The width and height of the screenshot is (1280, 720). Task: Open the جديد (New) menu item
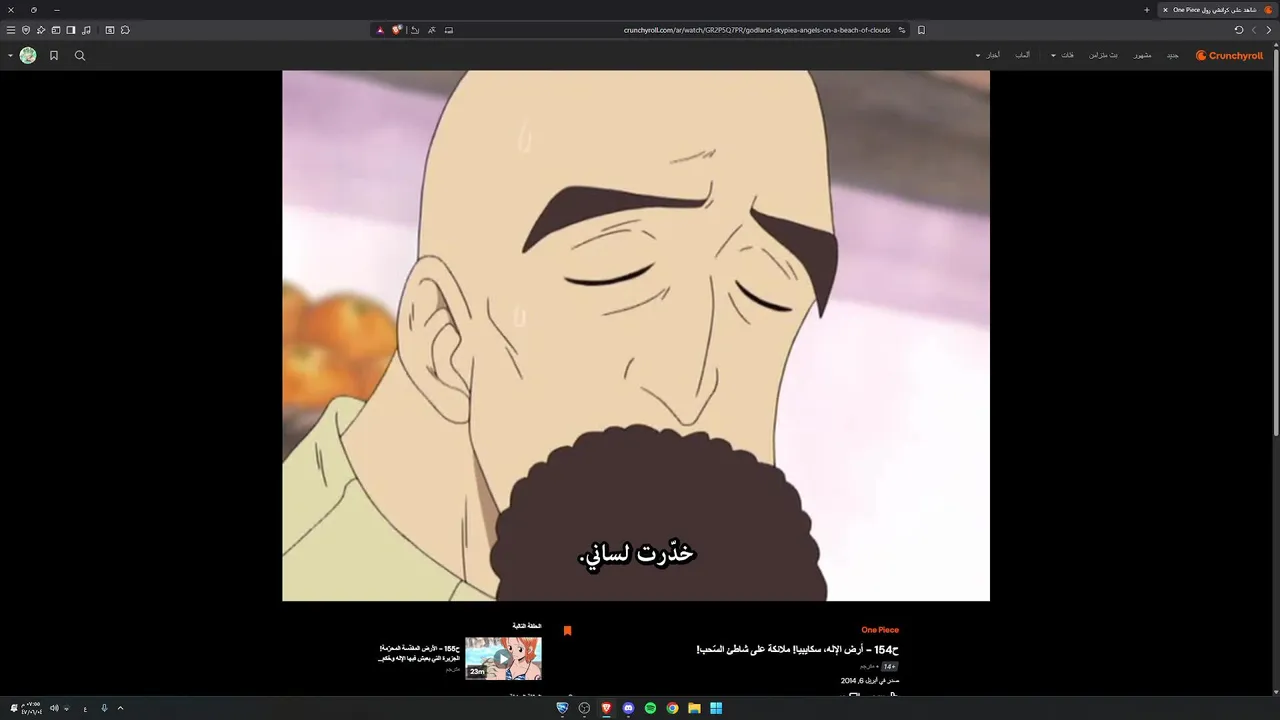(1173, 56)
